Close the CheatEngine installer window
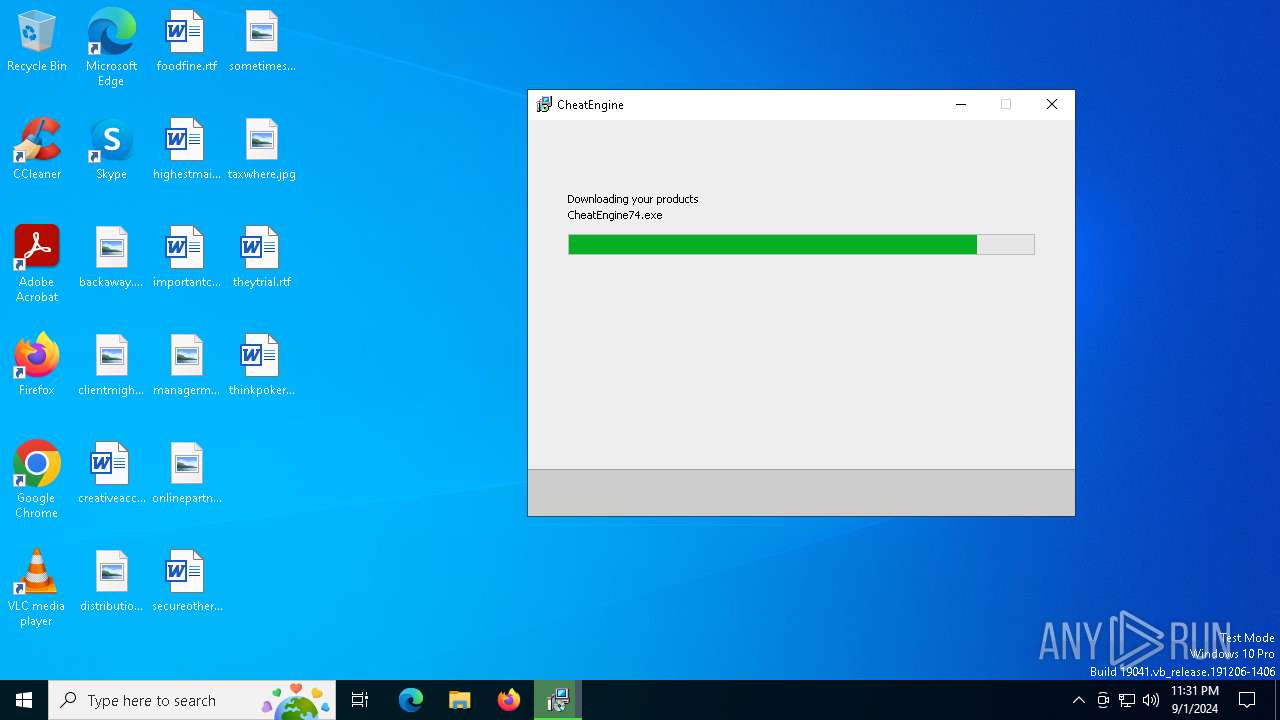The image size is (1280, 720). (1052, 105)
